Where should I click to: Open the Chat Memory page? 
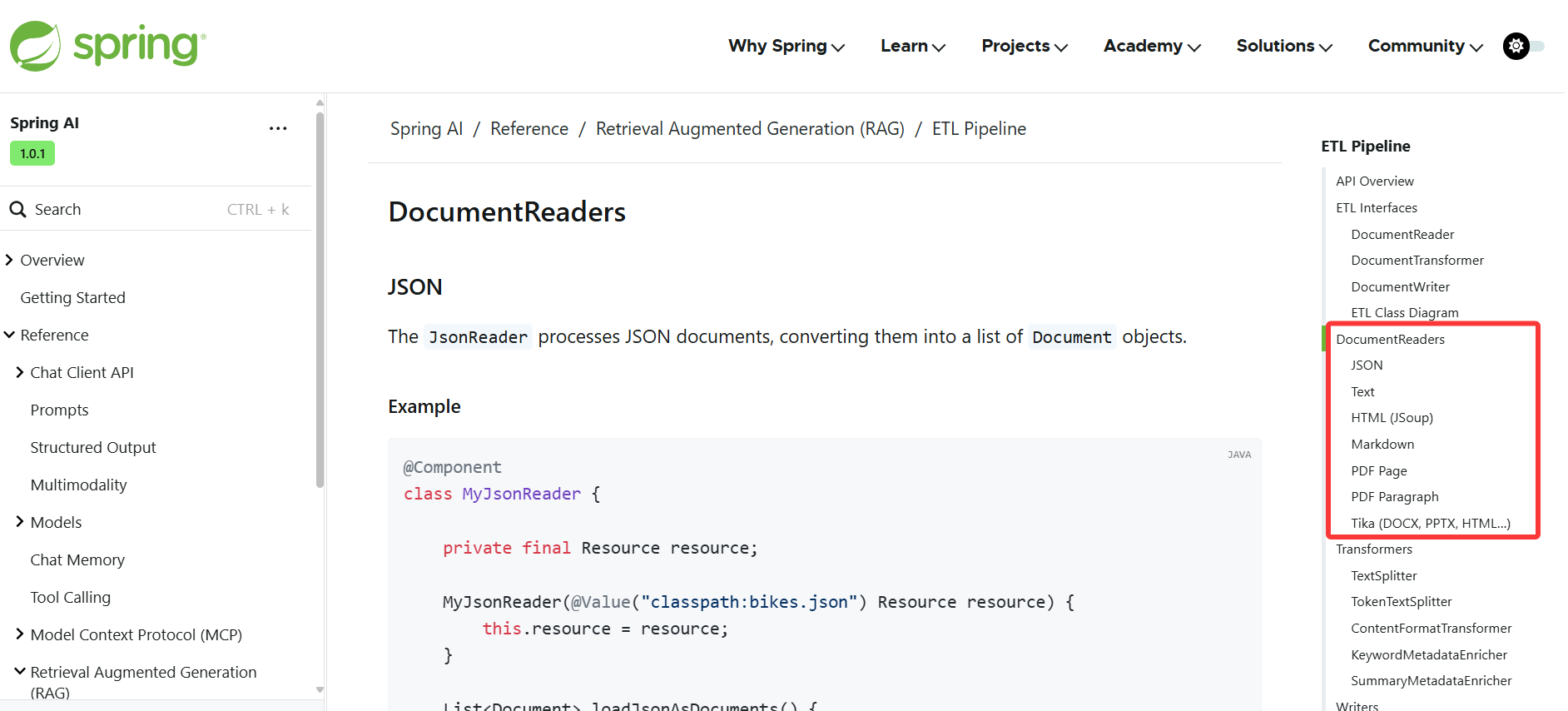[x=77, y=559]
